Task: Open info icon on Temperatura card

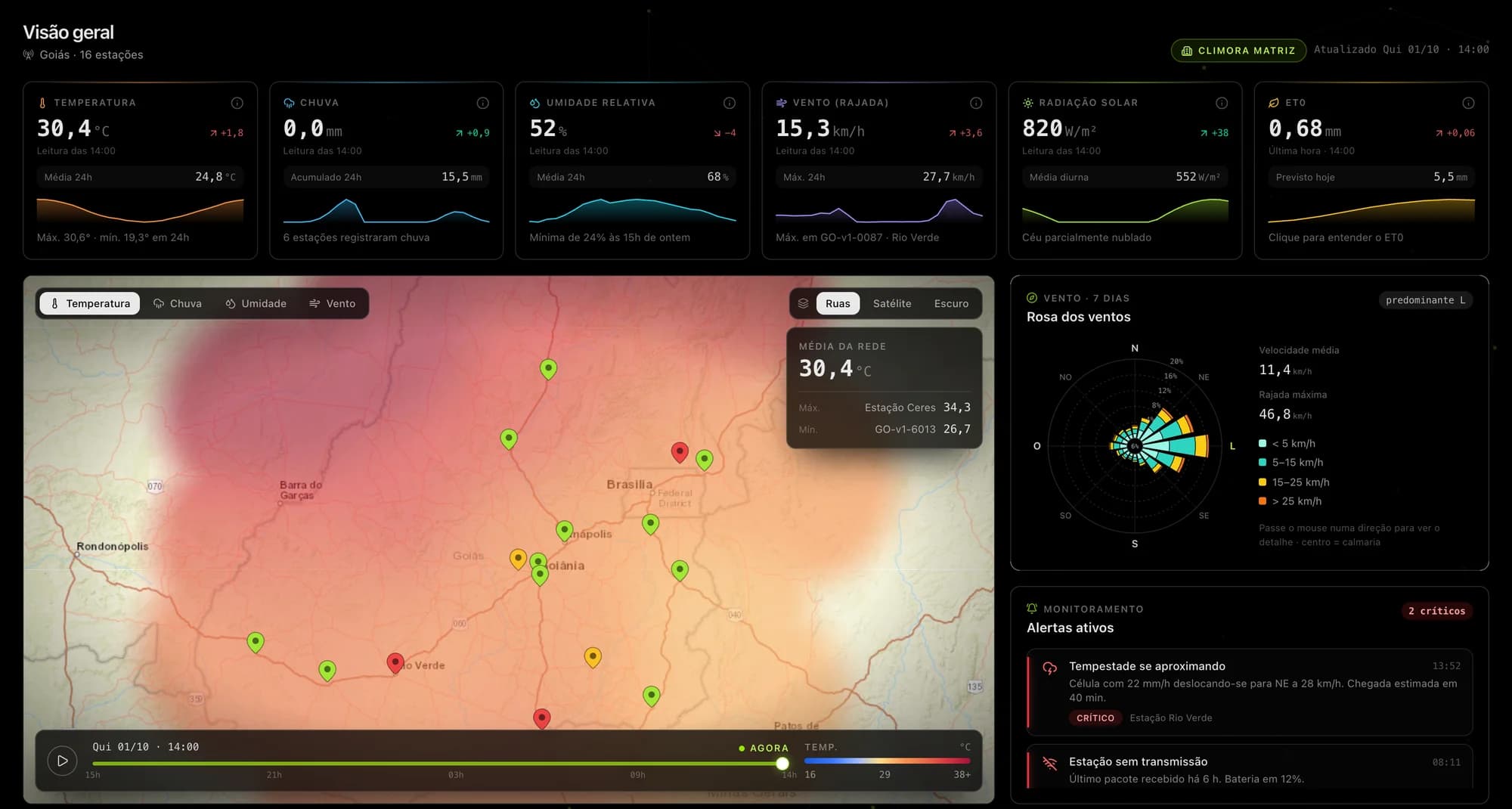Action: (x=237, y=103)
